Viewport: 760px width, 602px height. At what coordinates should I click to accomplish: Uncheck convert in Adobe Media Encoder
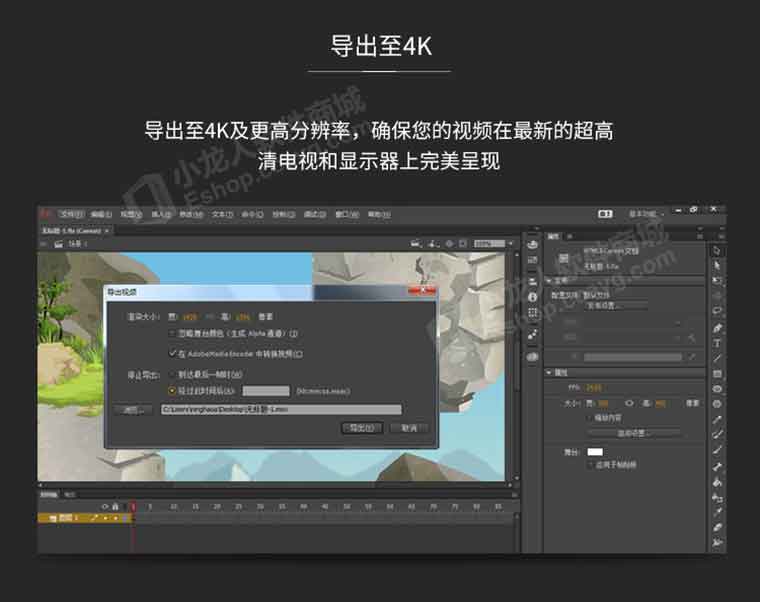(172, 353)
